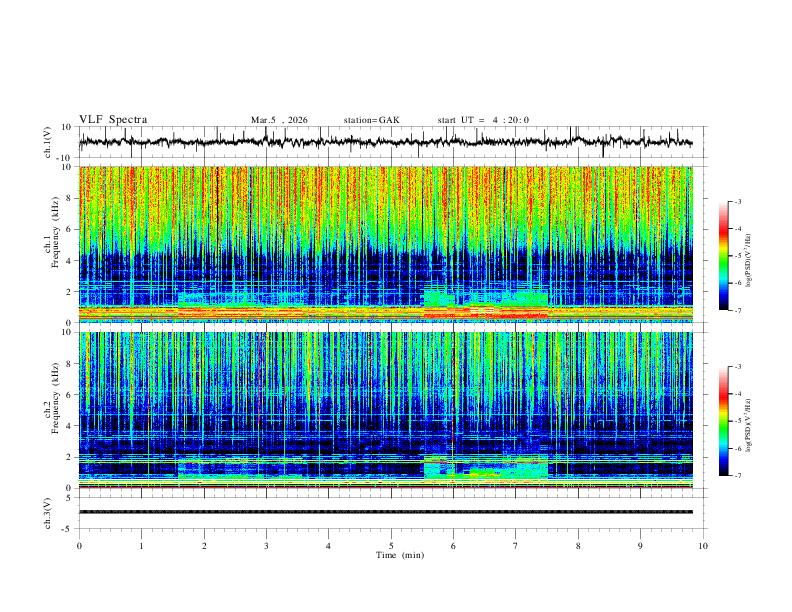This screenshot has height=612, width=792.
Task: Click the ch.1 spectrogram color scale bar
Action: pos(724,256)
